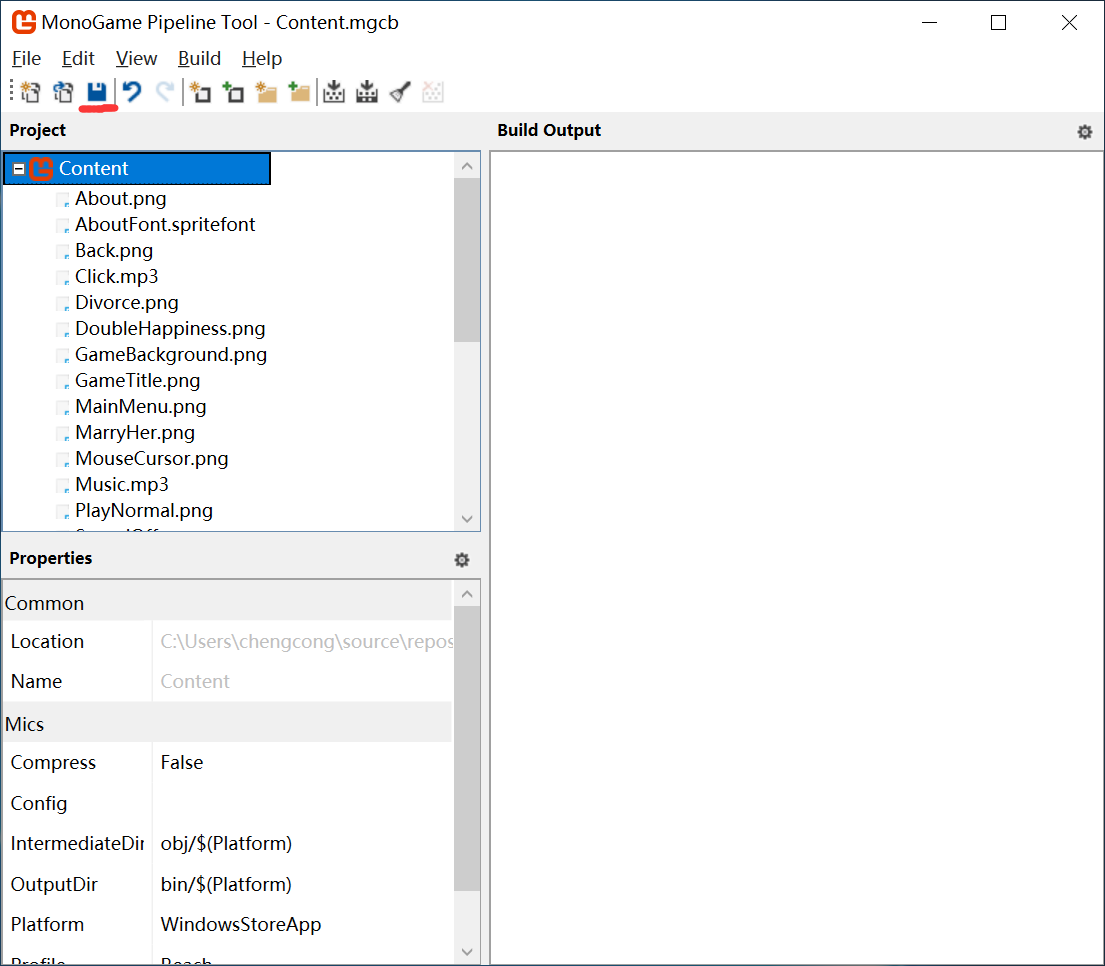Click the New Folder toolbar icon
The image size is (1105, 966).
266,93
